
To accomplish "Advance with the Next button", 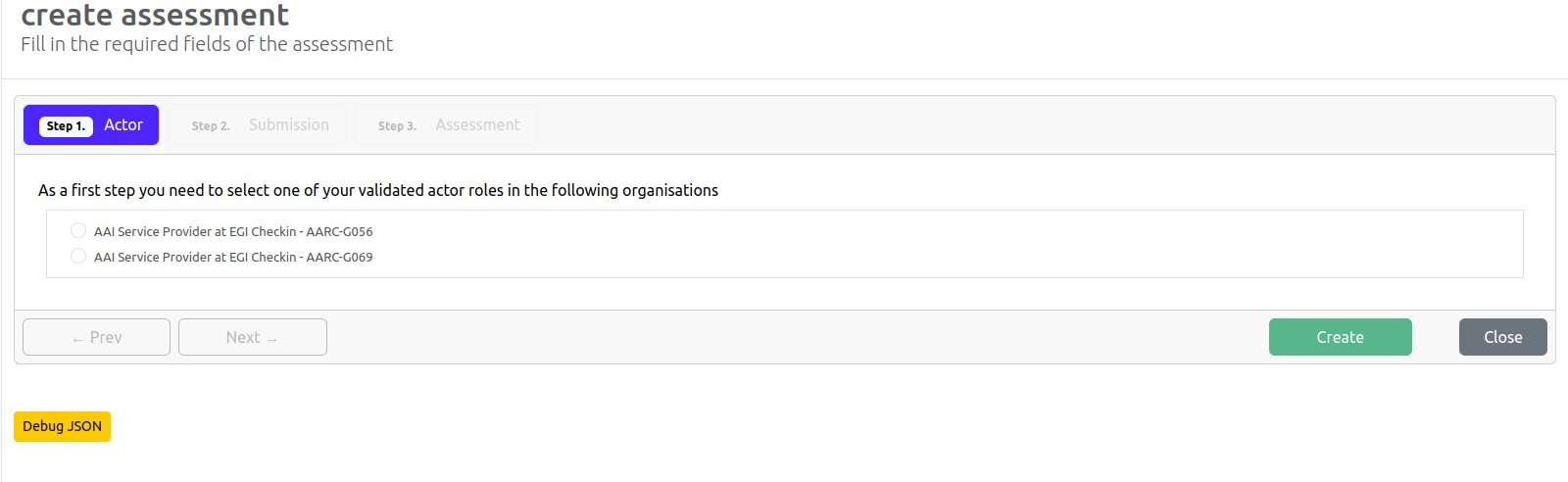I will point(253,337).
